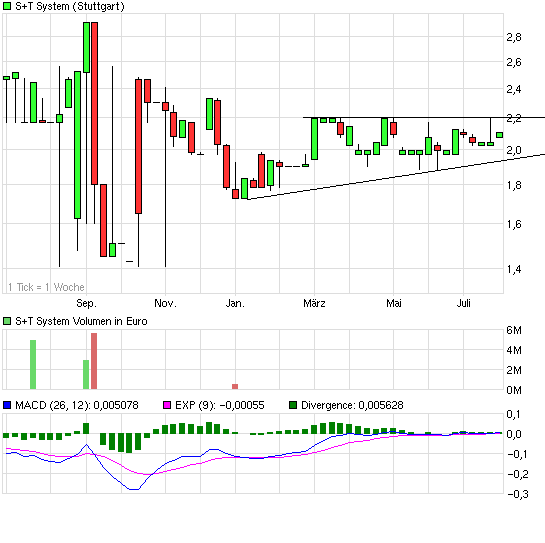Click the 1,8 price axis label

[514, 185]
